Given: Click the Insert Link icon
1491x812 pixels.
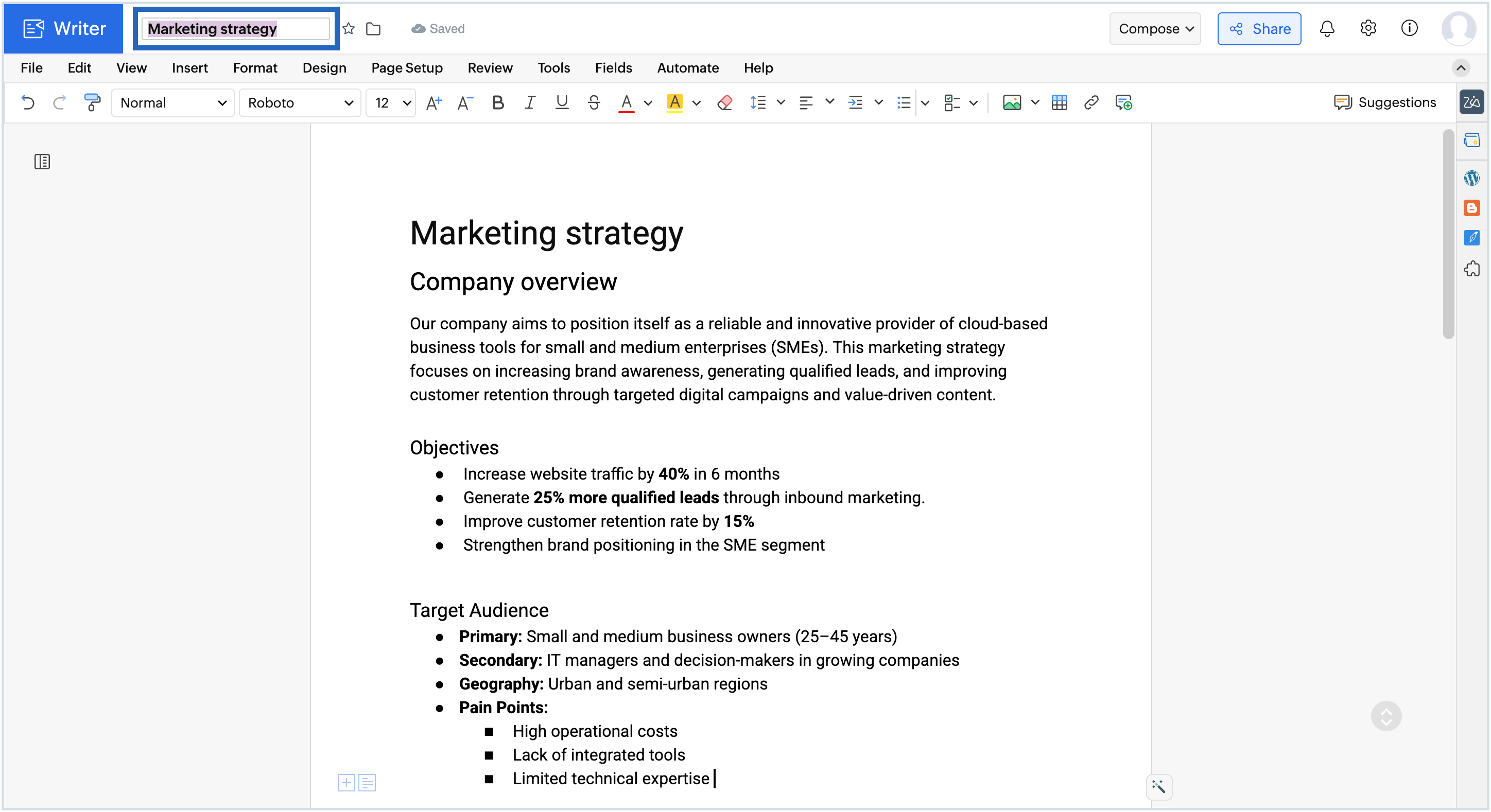Looking at the screenshot, I should 1091,102.
